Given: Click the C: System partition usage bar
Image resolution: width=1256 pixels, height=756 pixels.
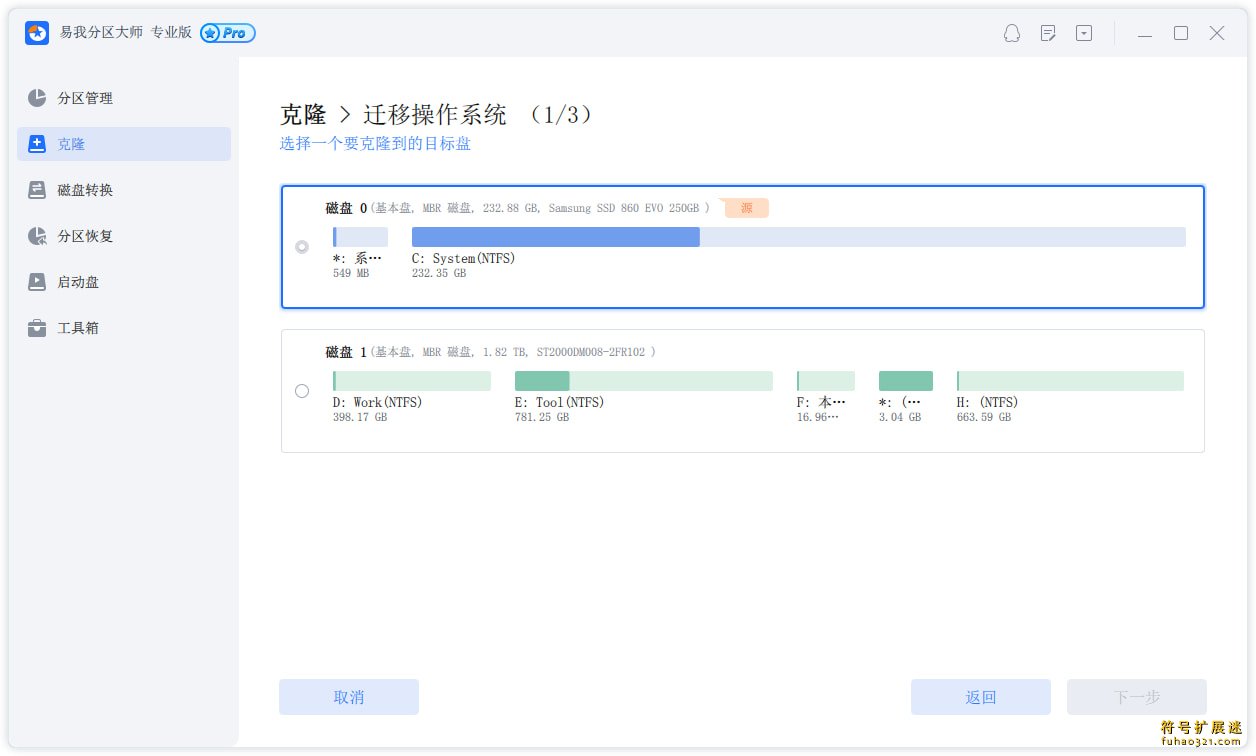Looking at the screenshot, I should (799, 237).
